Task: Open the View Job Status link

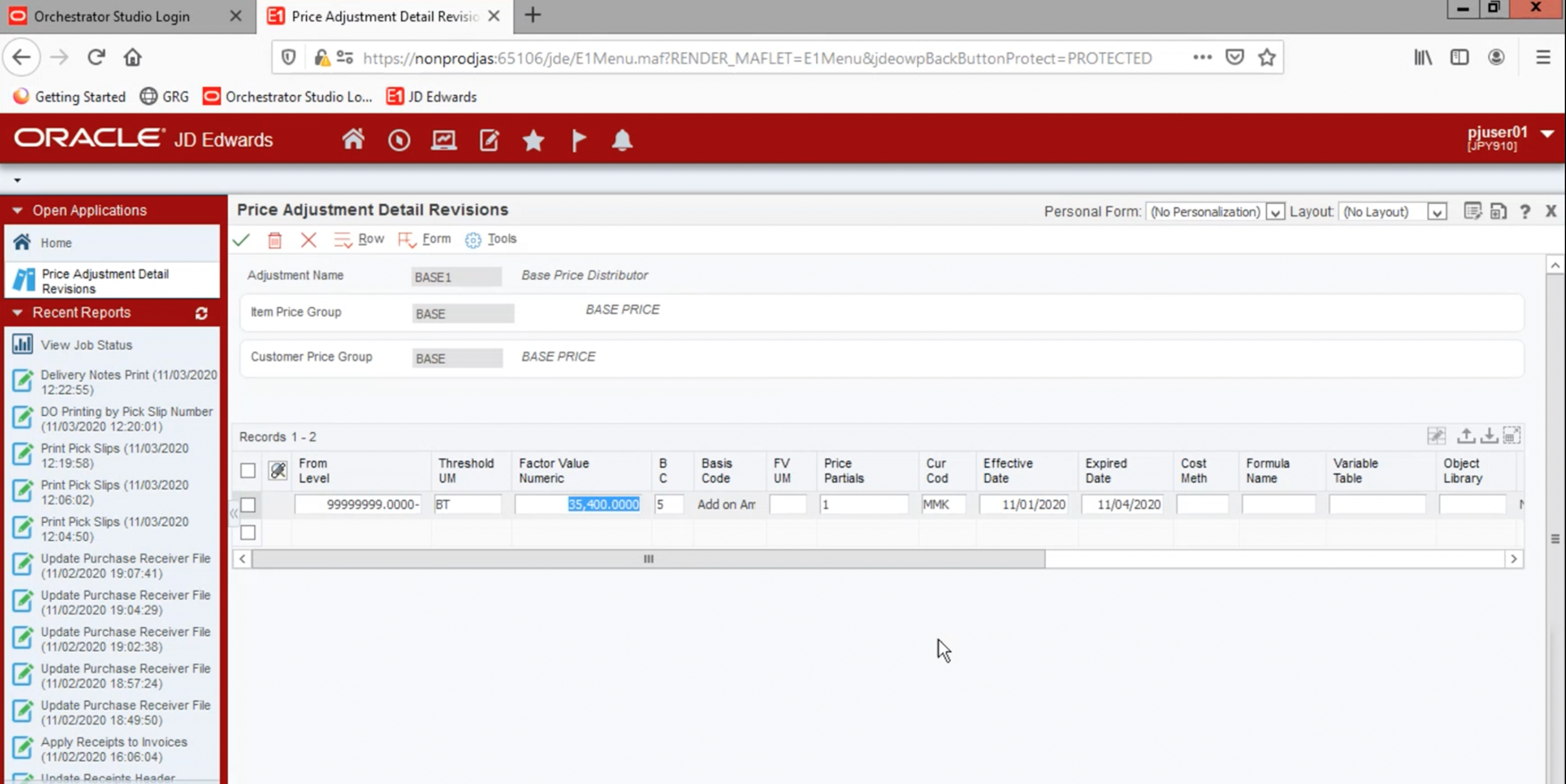Action: 86,345
